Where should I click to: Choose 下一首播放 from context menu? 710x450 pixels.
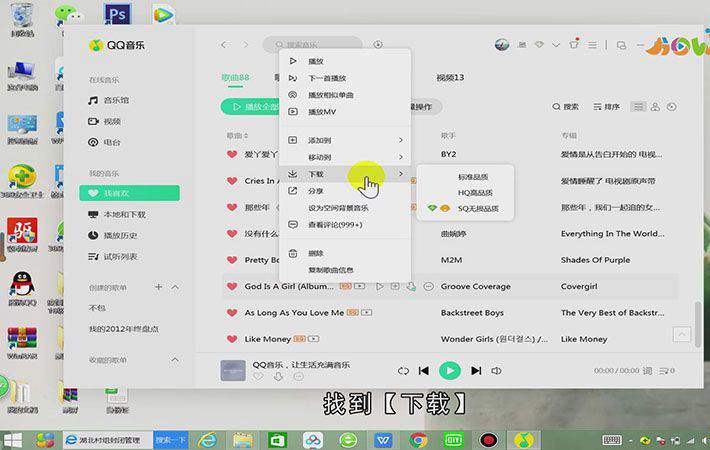[327, 78]
